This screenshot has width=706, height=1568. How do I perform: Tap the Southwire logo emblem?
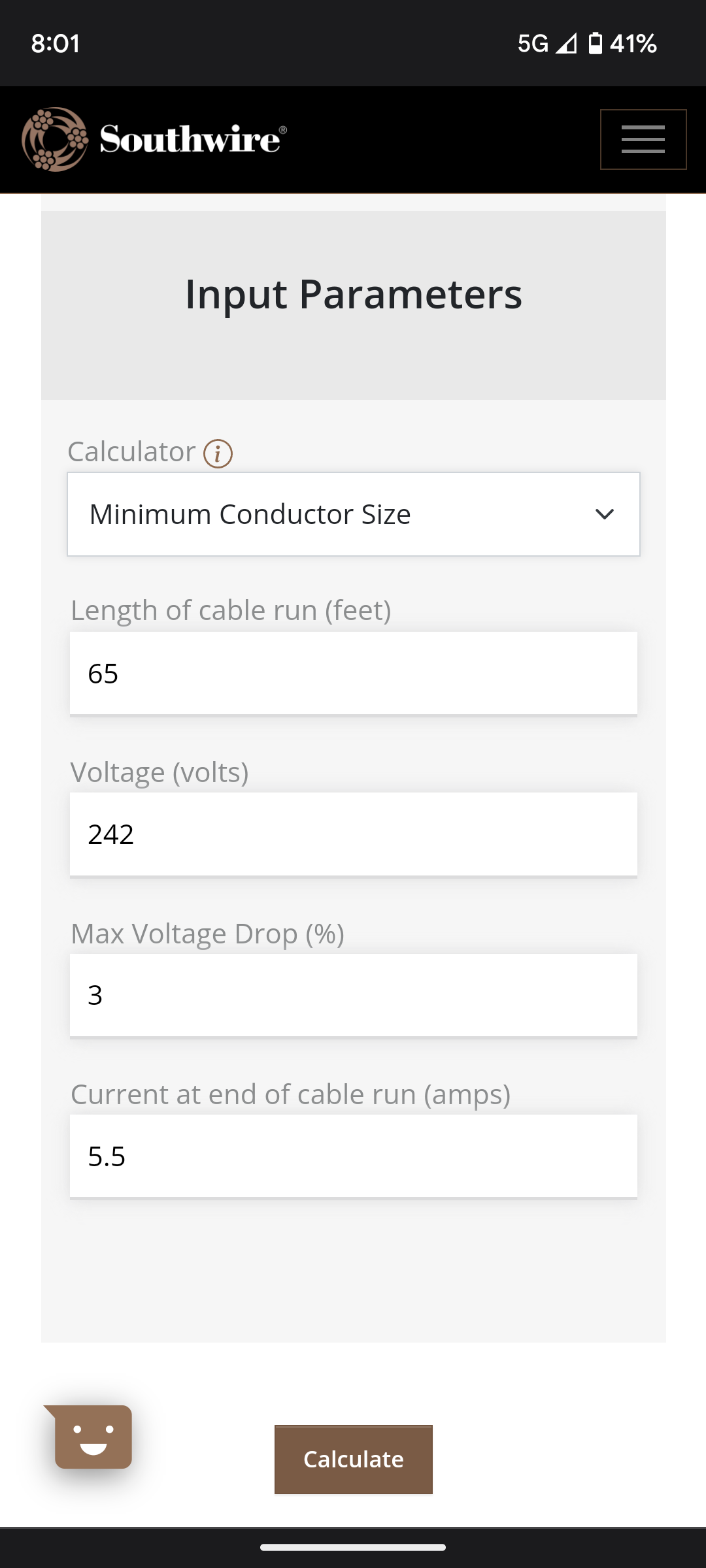55,139
